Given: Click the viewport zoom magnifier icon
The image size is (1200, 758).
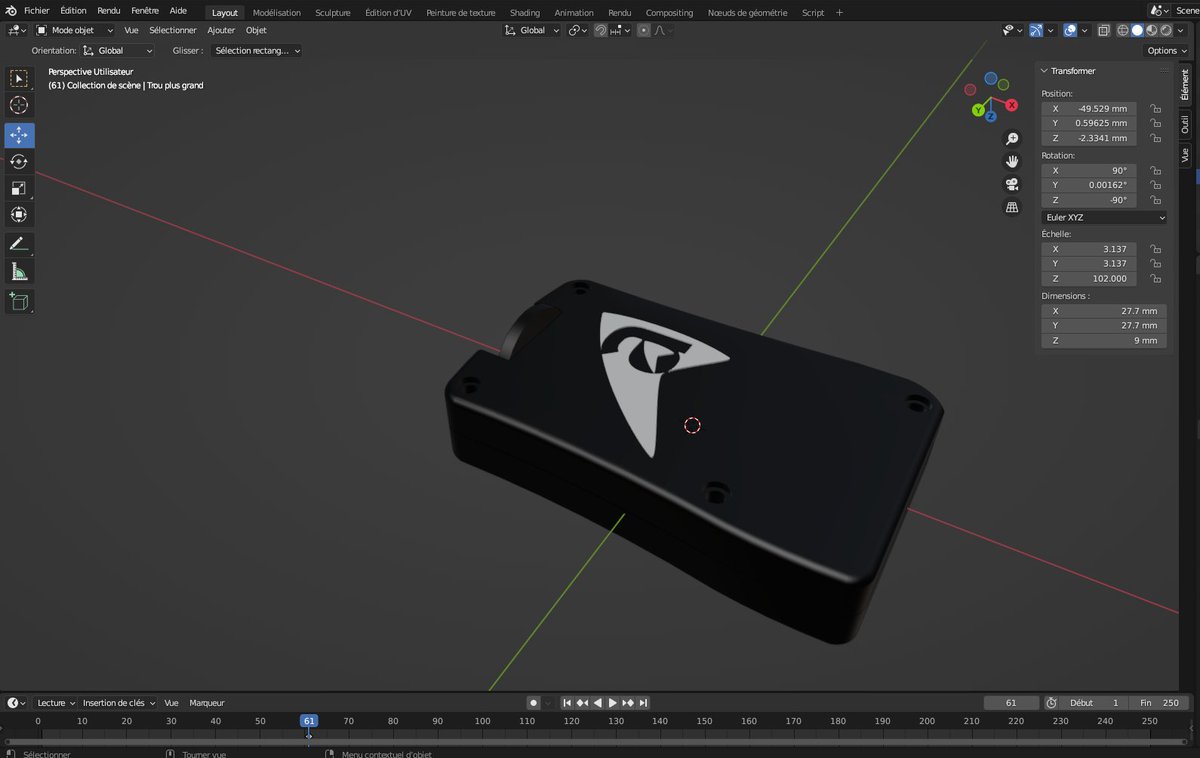Looking at the screenshot, I should pos(1011,138).
